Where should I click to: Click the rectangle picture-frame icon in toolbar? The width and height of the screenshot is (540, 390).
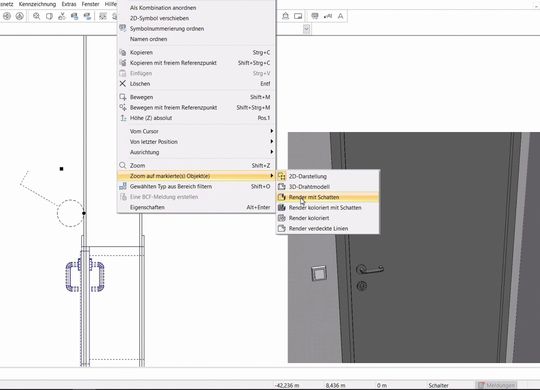[x=298, y=16]
